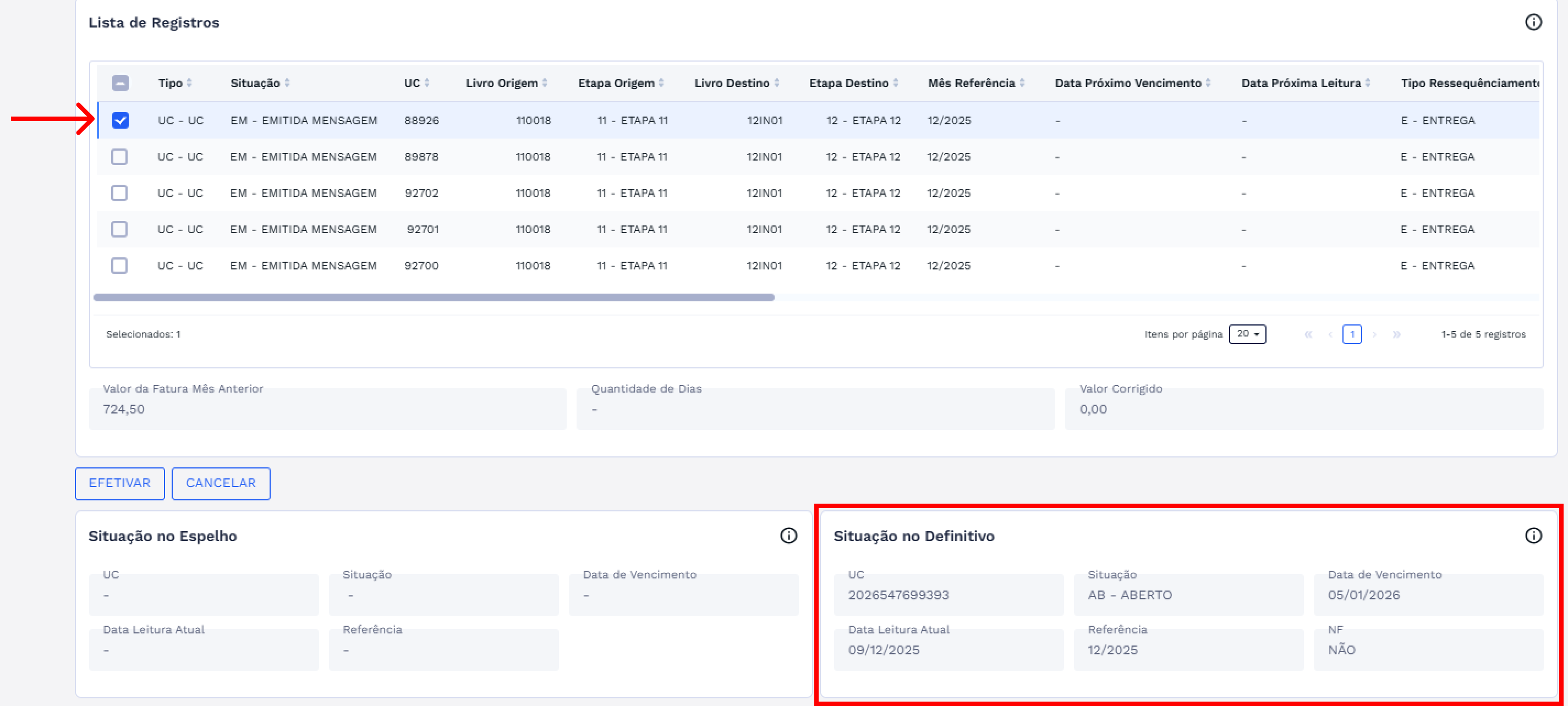Click the AB - ABERTO situação value
This screenshot has width=1568, height=706.
coord(1130,595)
